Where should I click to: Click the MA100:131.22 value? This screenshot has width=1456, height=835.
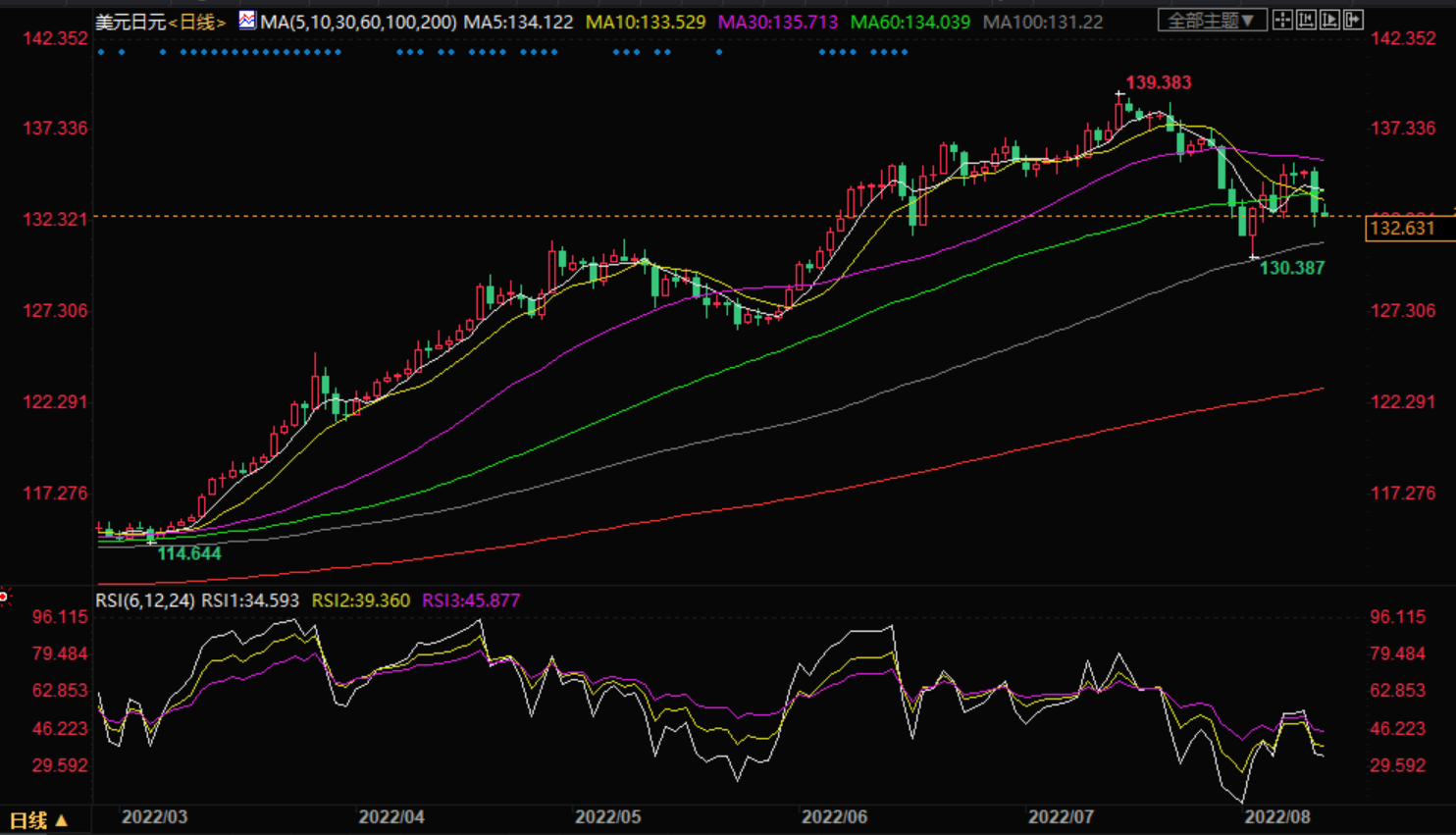tap(1042, 22)
